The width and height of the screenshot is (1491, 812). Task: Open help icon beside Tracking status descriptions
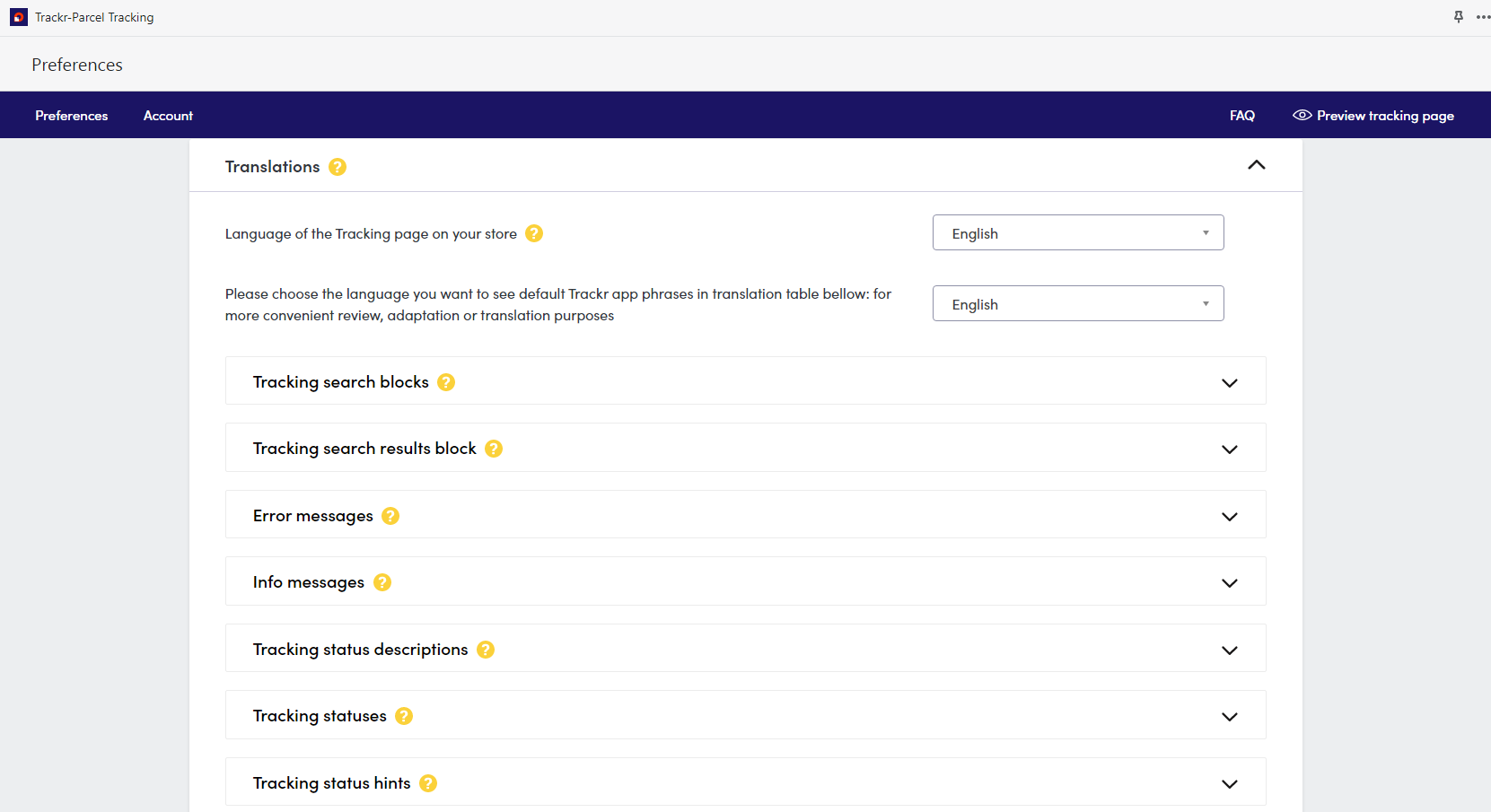coord(486,650)
